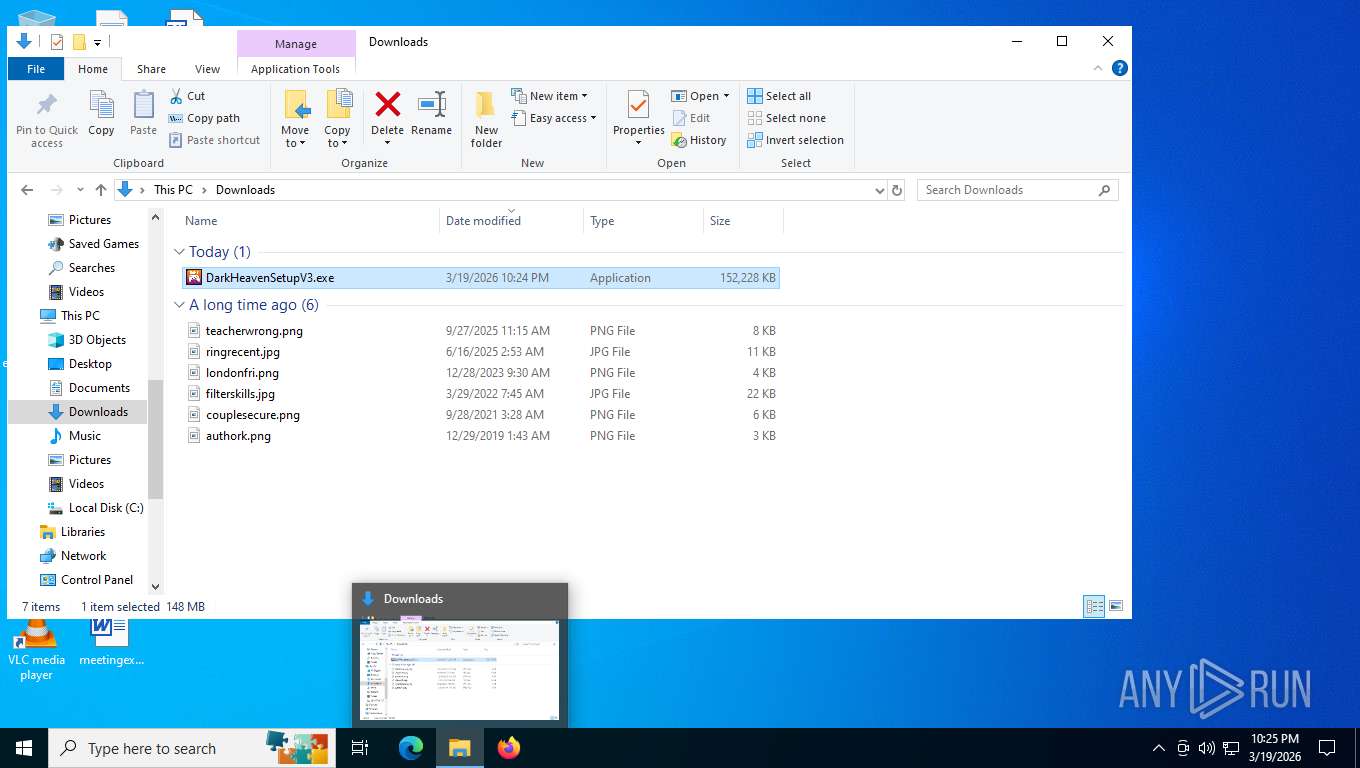Image resolution: width=1360 pixels, height=768 pixels.
Task: Click Select all
Action: 779,96
